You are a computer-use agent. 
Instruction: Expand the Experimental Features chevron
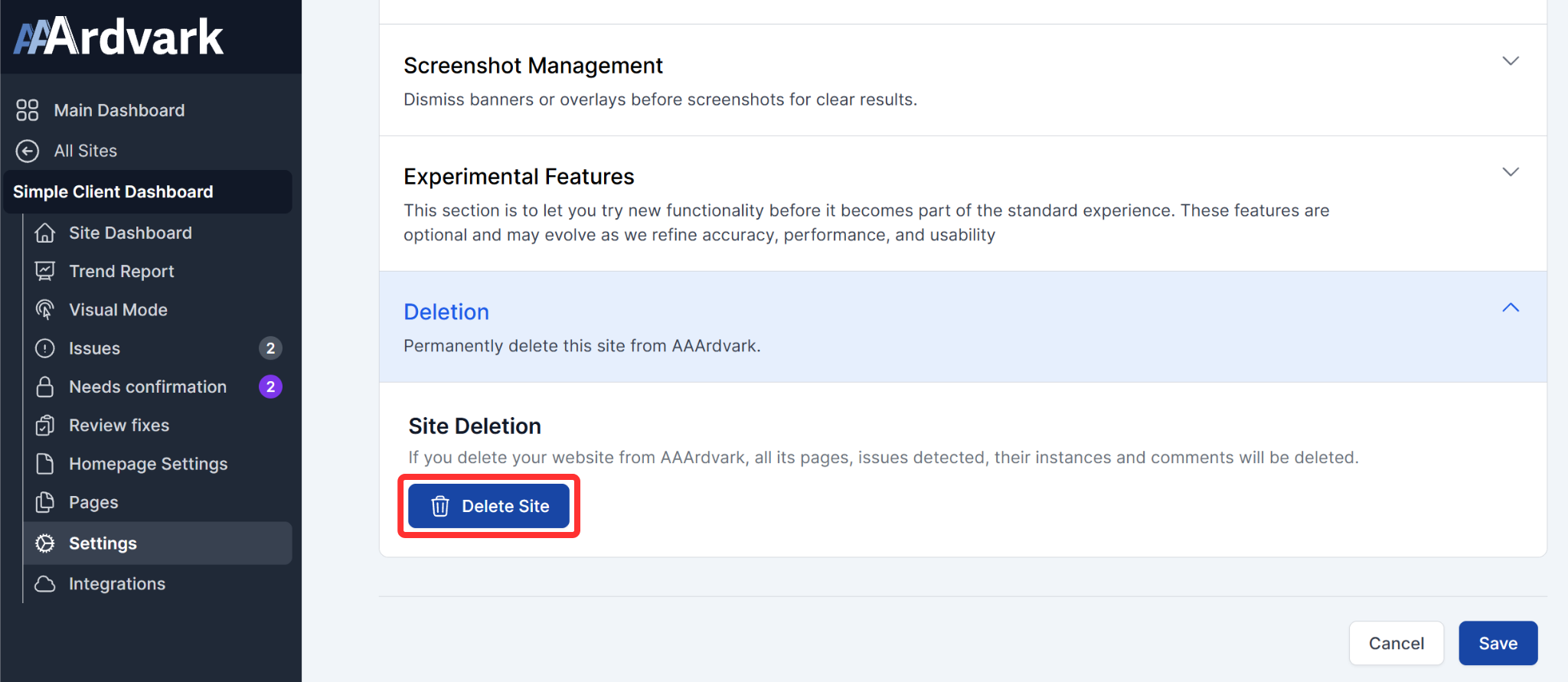tap(1511, 172)
